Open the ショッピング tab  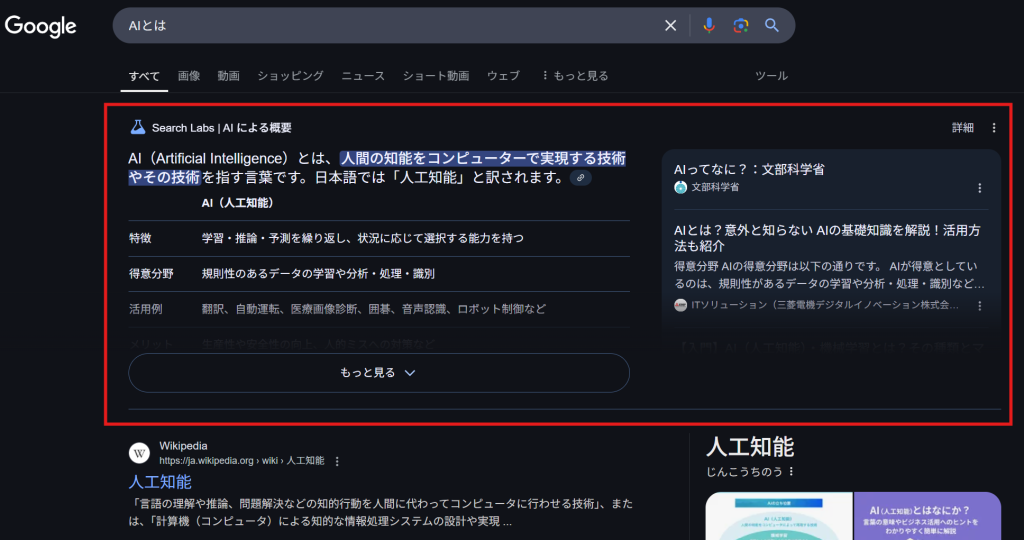click(x=290, y=76)
